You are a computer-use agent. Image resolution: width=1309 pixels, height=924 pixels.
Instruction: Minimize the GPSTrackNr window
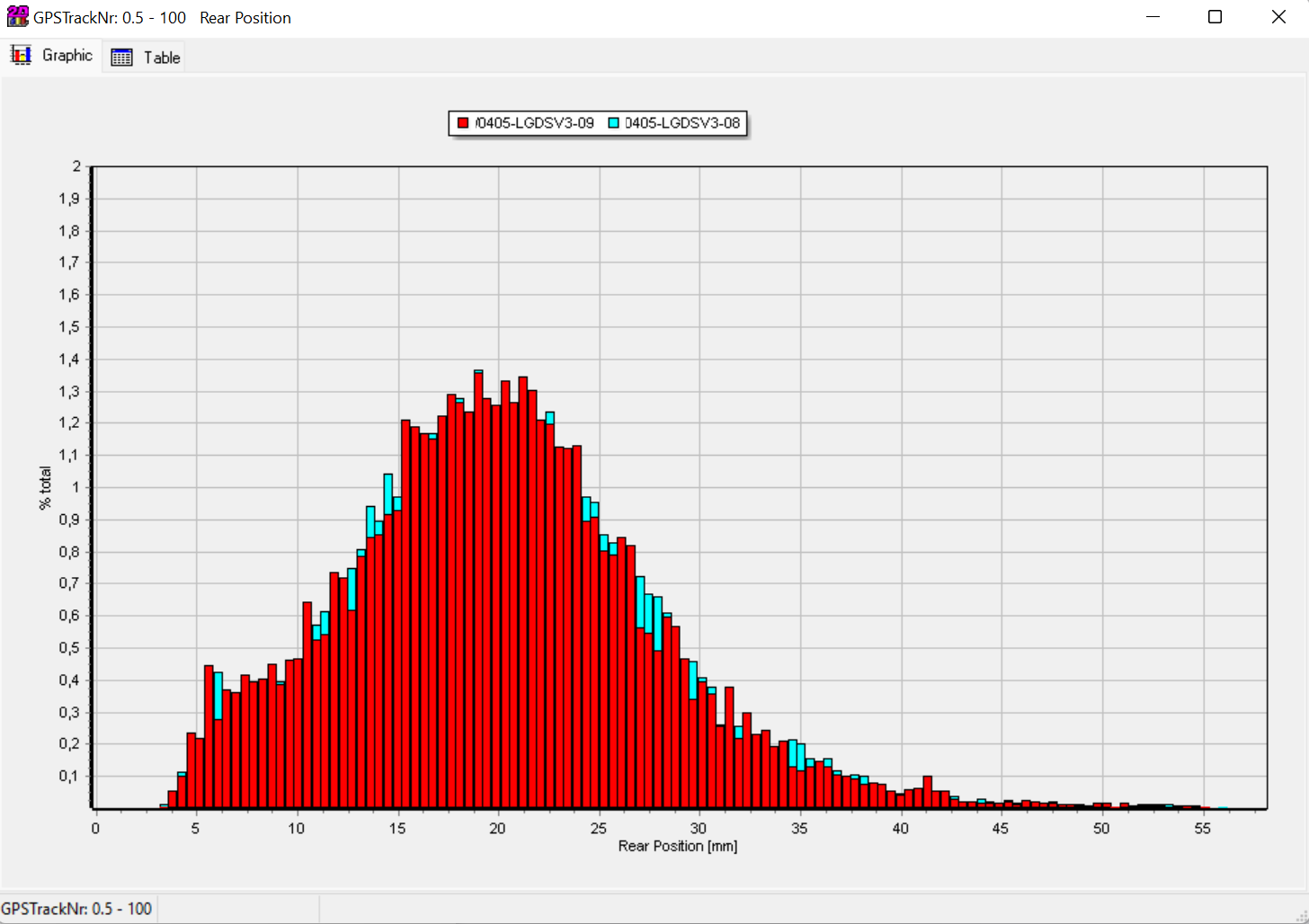click(x=1153, y=17)
